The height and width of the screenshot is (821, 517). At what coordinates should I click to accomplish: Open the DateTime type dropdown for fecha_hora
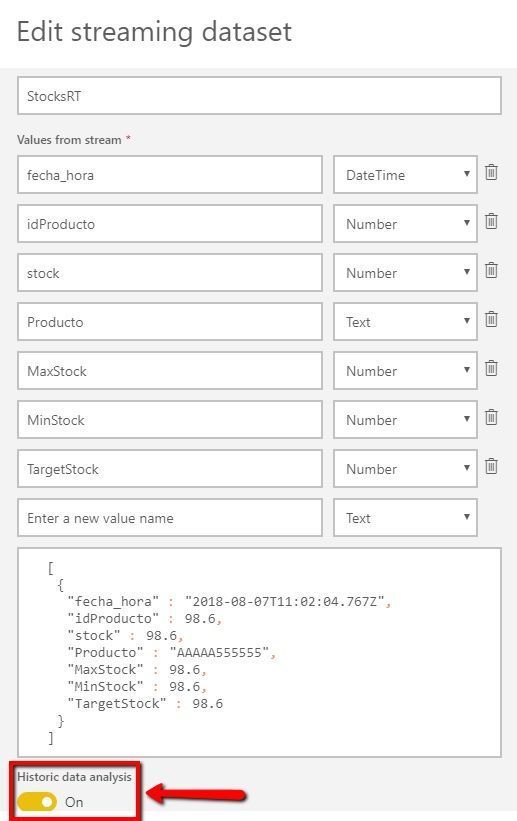pyautogui.click(x=405, y=174)
